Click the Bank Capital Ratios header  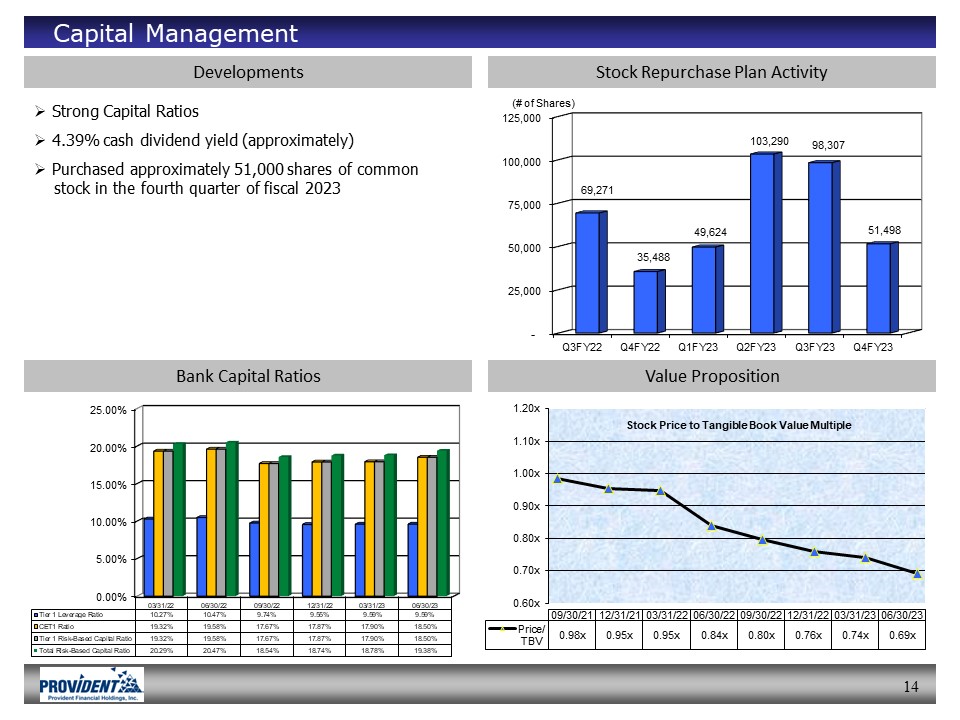coord(248,376)
